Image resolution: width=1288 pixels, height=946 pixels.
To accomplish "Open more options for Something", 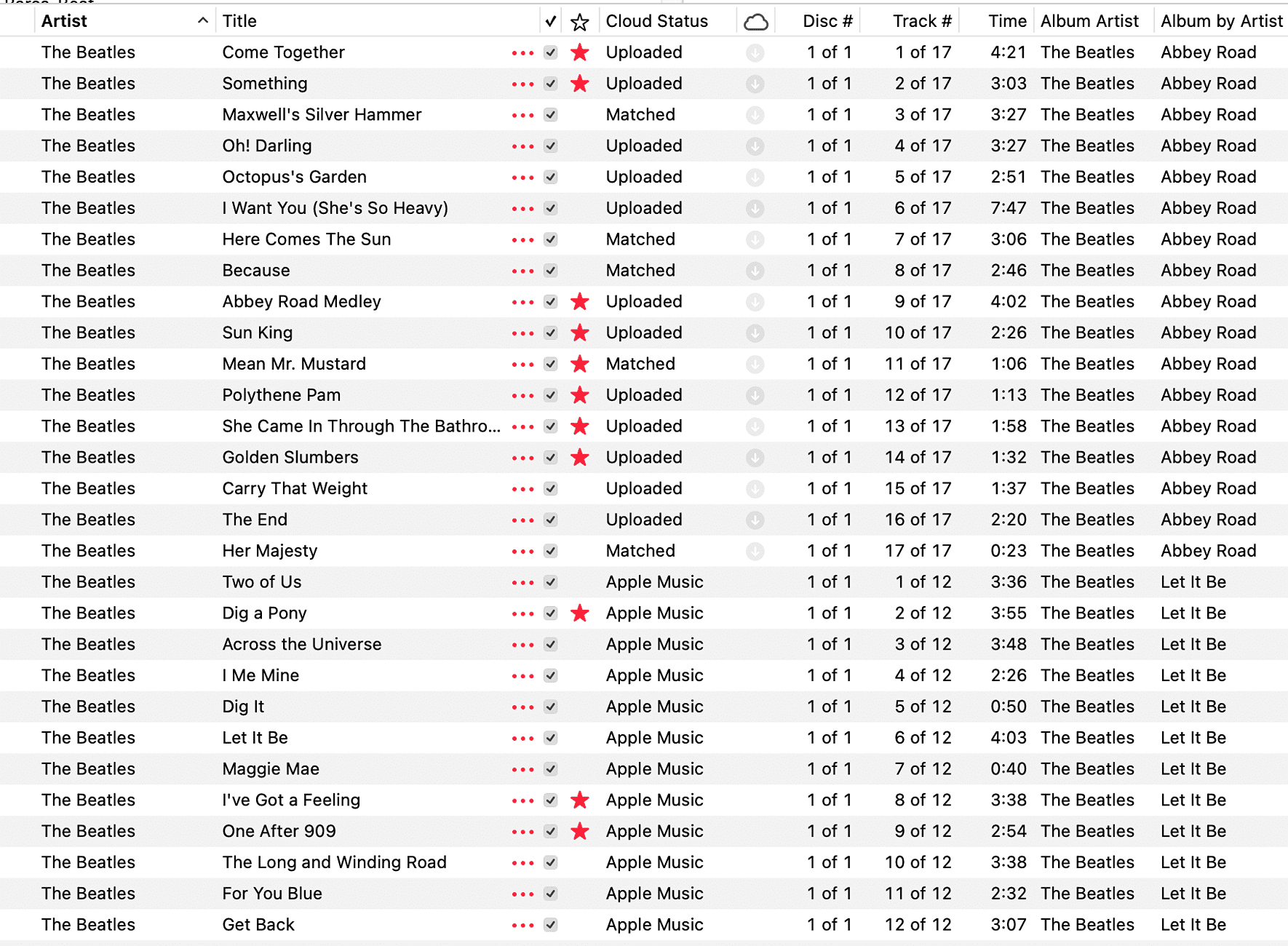I will click(522, 84).
